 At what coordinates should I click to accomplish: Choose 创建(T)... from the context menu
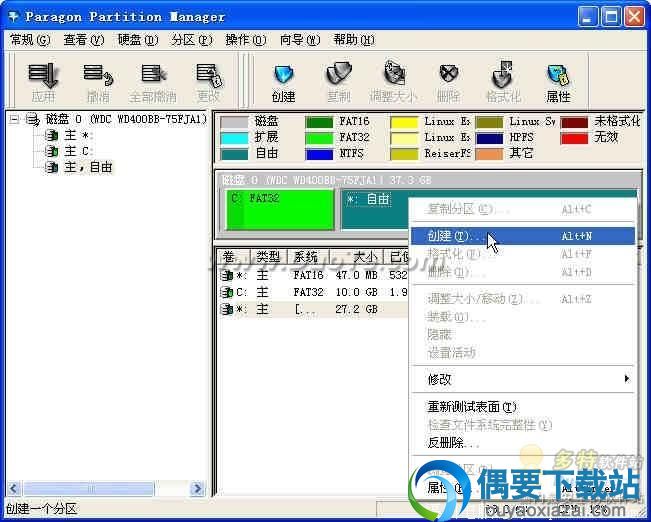(x=523, y=236)
